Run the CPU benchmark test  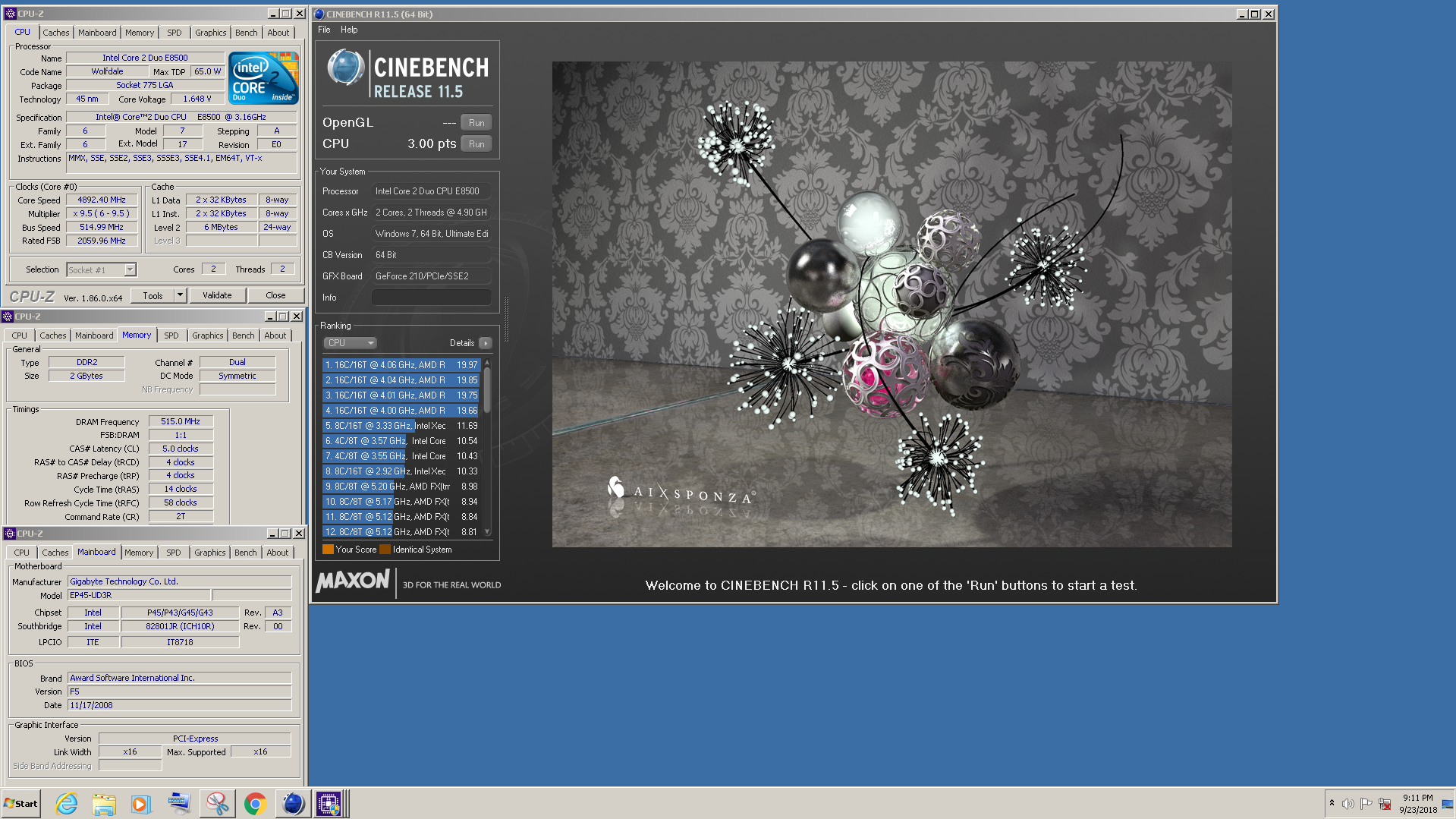click(x=476, y=144)
